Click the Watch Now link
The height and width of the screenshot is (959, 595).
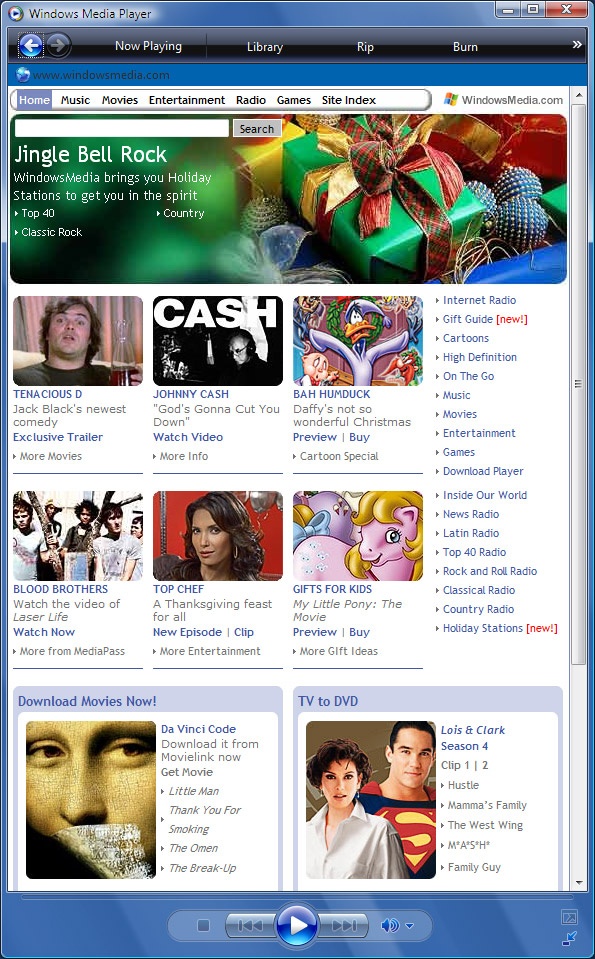tap(44, 632)
